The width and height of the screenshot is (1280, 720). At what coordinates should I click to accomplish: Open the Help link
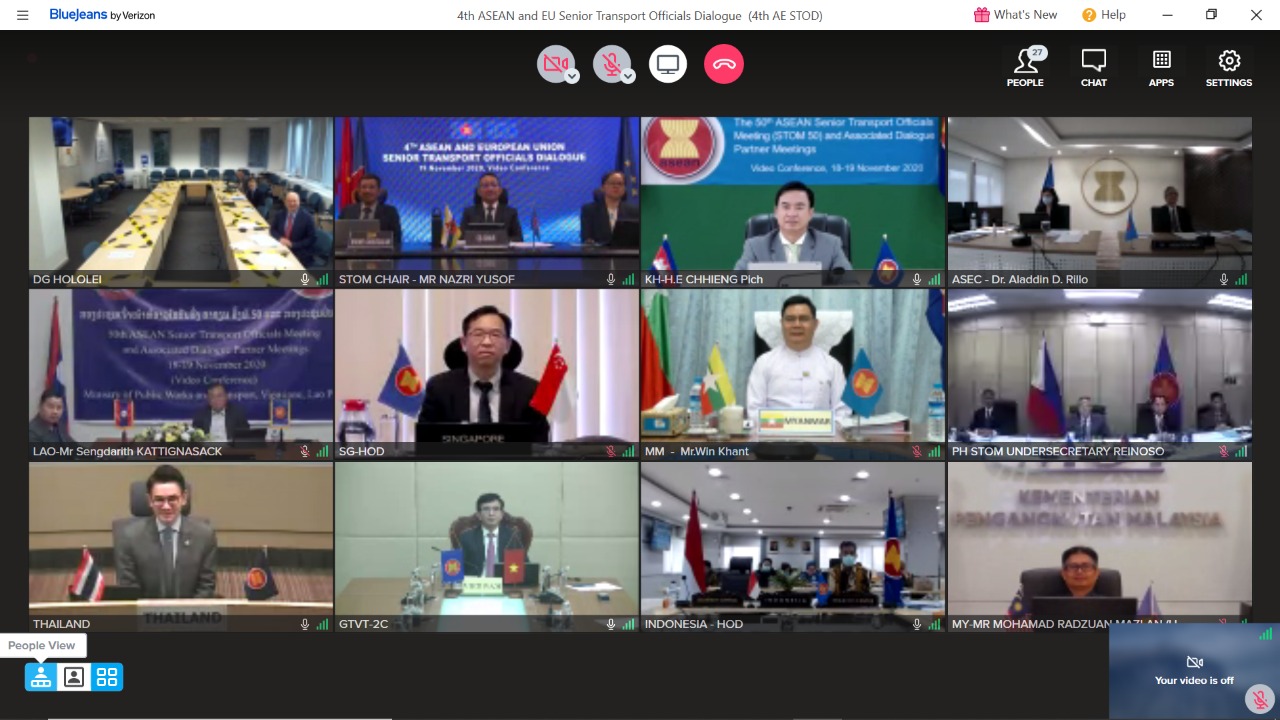1103,15
